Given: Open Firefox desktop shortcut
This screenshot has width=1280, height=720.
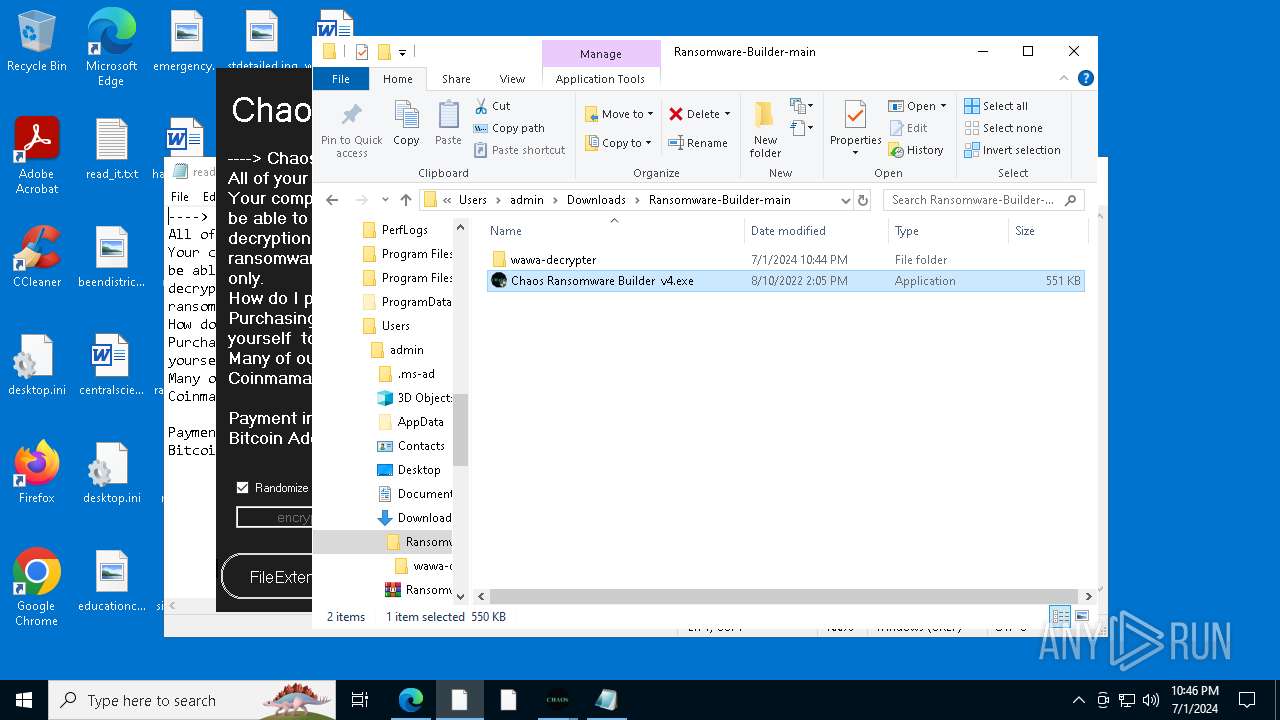Looking at the screenshot, I should (x=37, y=472).
